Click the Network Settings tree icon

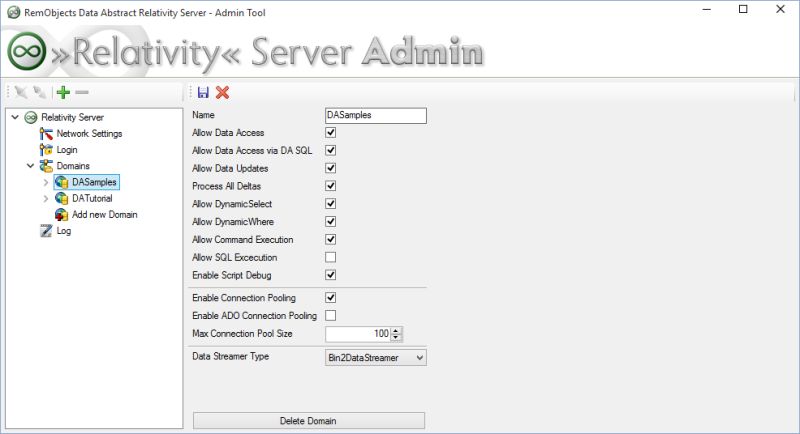point(46,134)
